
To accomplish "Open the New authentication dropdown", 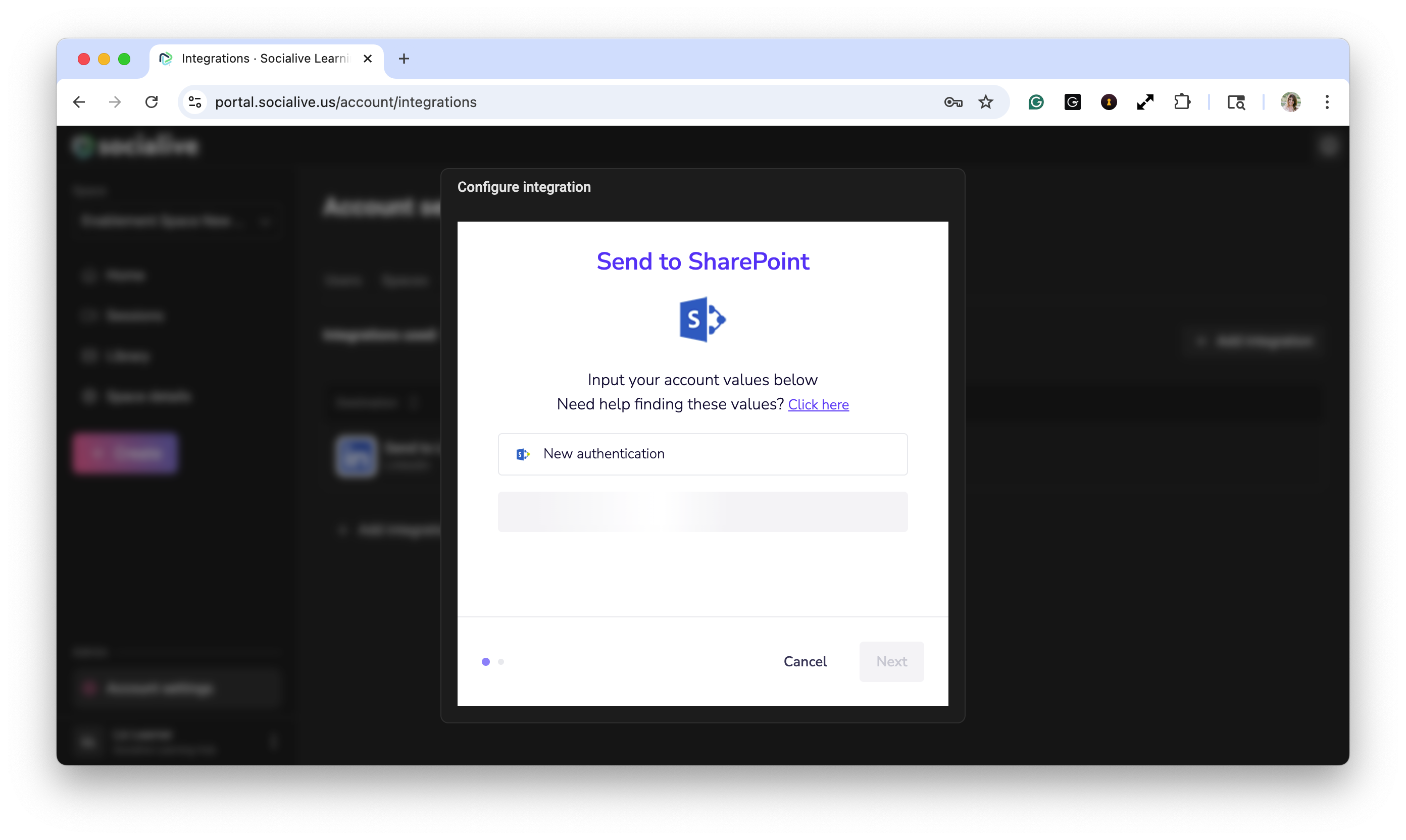I will coord(702,454).
